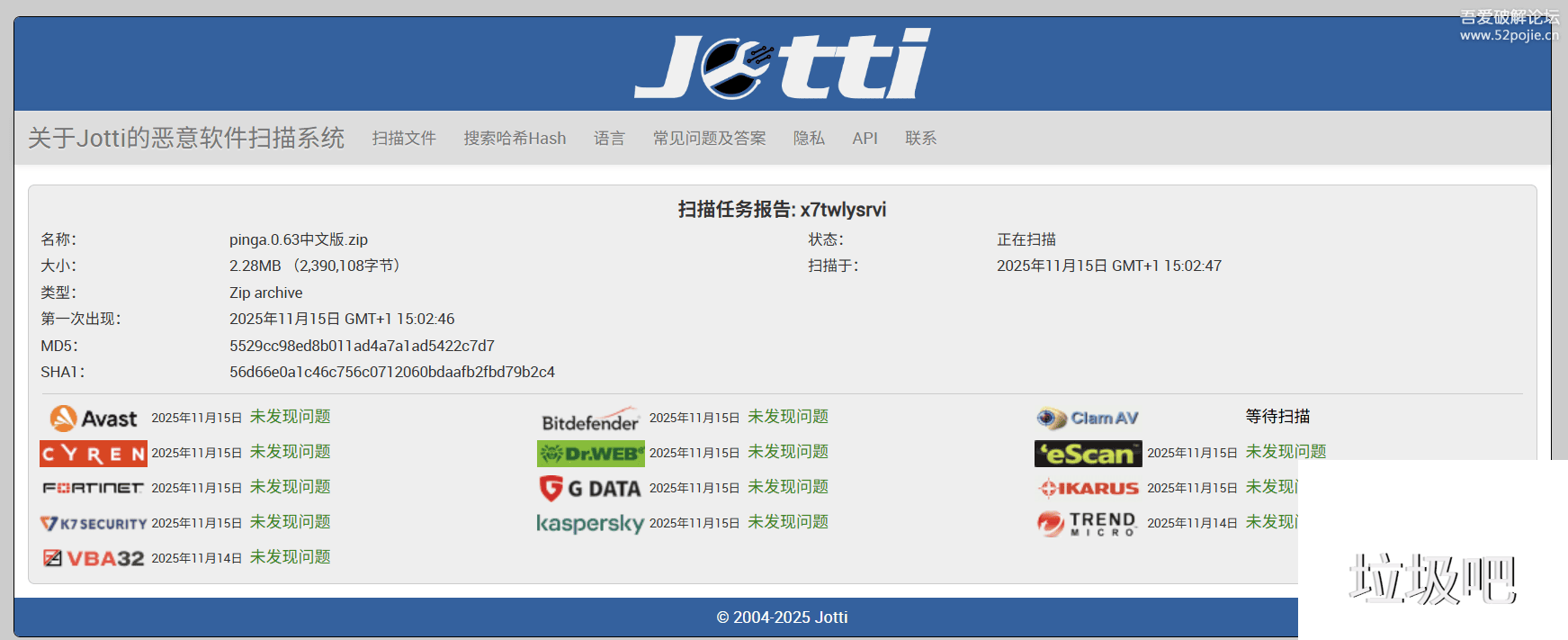Click the 关于Jotti的恶意软件扫描系统 site title
The image size is (1568, 640).
tap(186, 138)
